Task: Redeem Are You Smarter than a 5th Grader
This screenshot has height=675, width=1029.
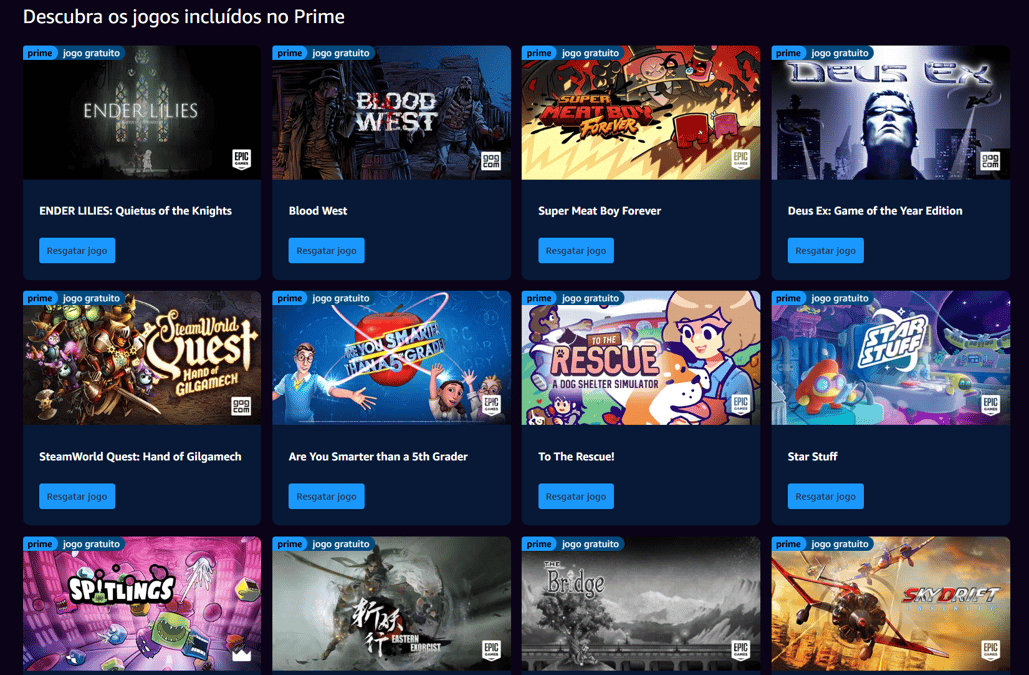Action: click(326, 497)
